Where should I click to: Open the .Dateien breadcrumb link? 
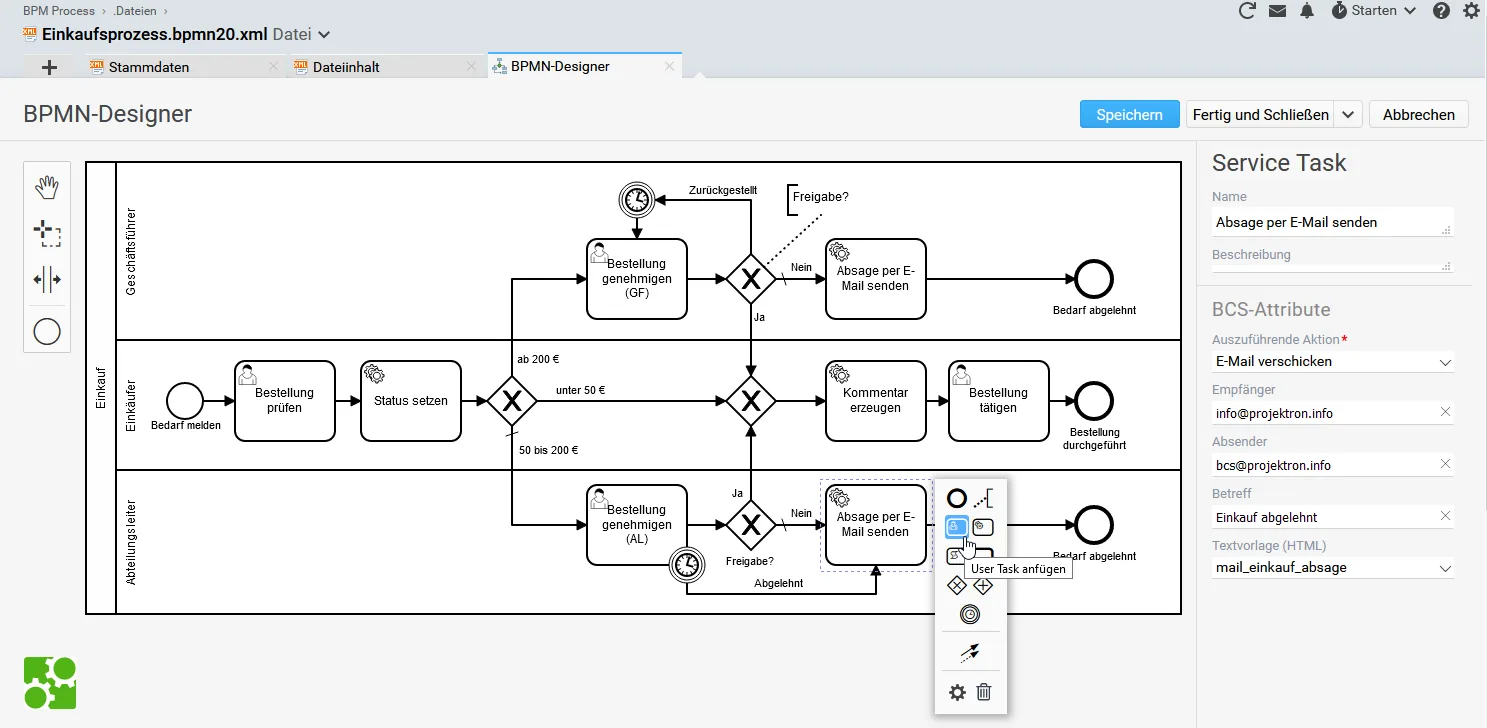point(135,11)
